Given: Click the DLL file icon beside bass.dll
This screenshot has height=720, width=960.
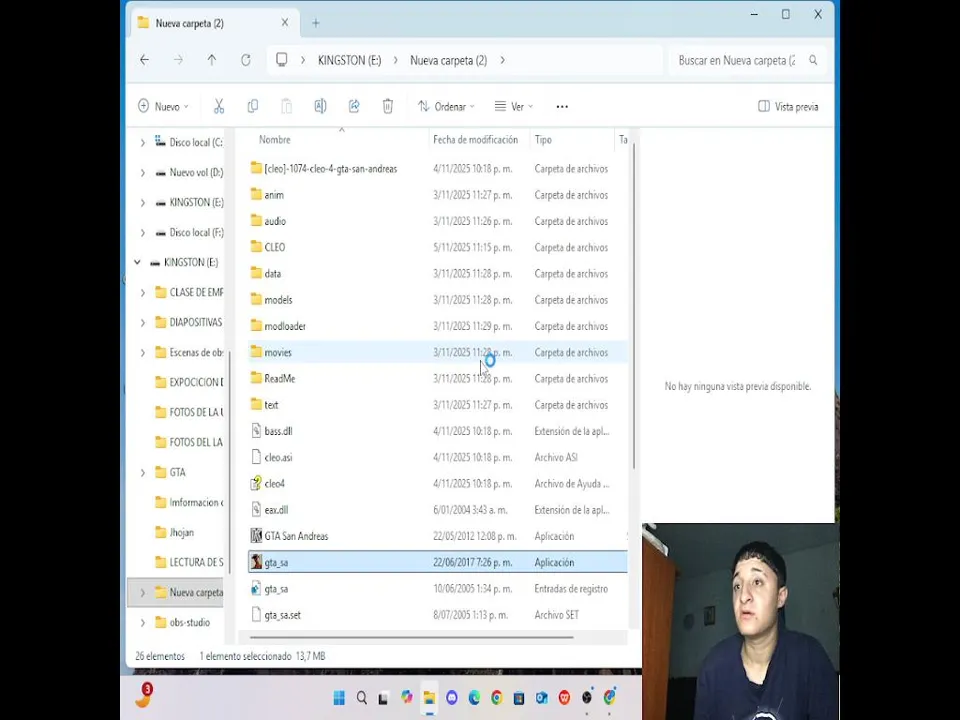Looking at the screenshot, I should (x=257, y=431).
